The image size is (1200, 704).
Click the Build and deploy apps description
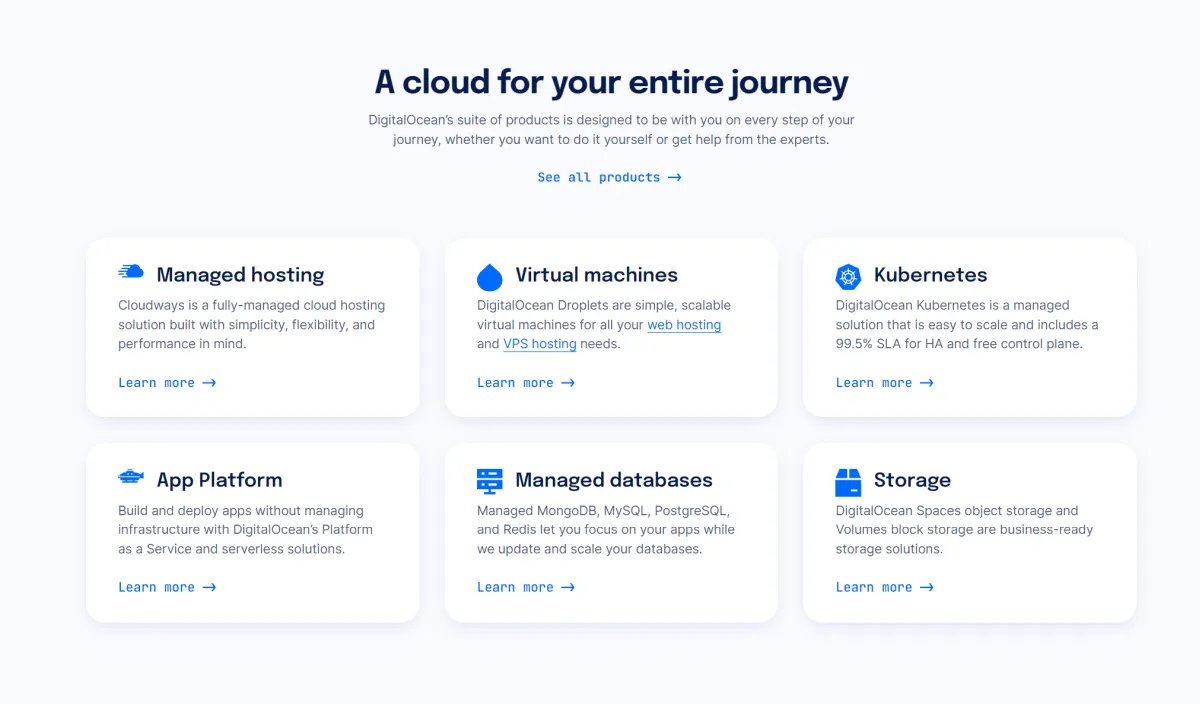[x=245, y=530]
